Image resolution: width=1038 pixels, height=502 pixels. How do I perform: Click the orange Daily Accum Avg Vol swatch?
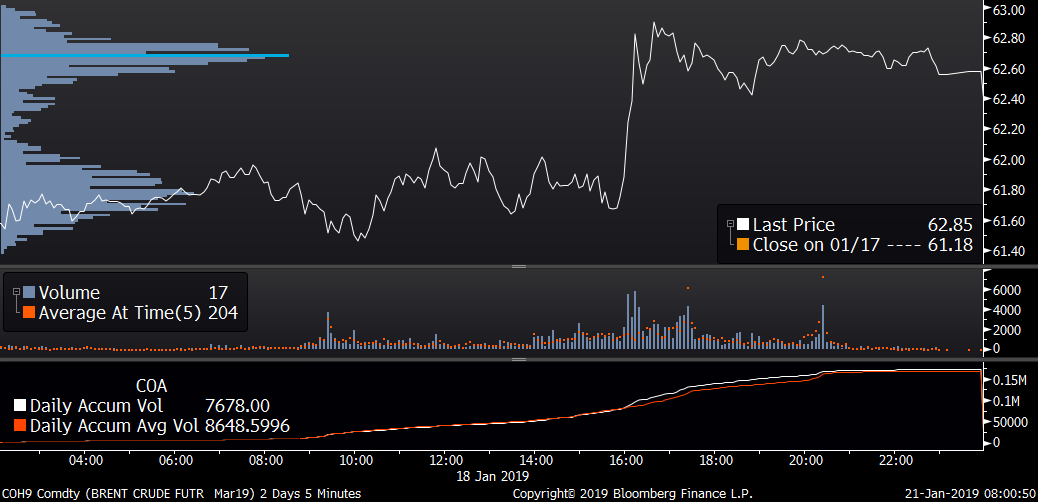[20, 425]
